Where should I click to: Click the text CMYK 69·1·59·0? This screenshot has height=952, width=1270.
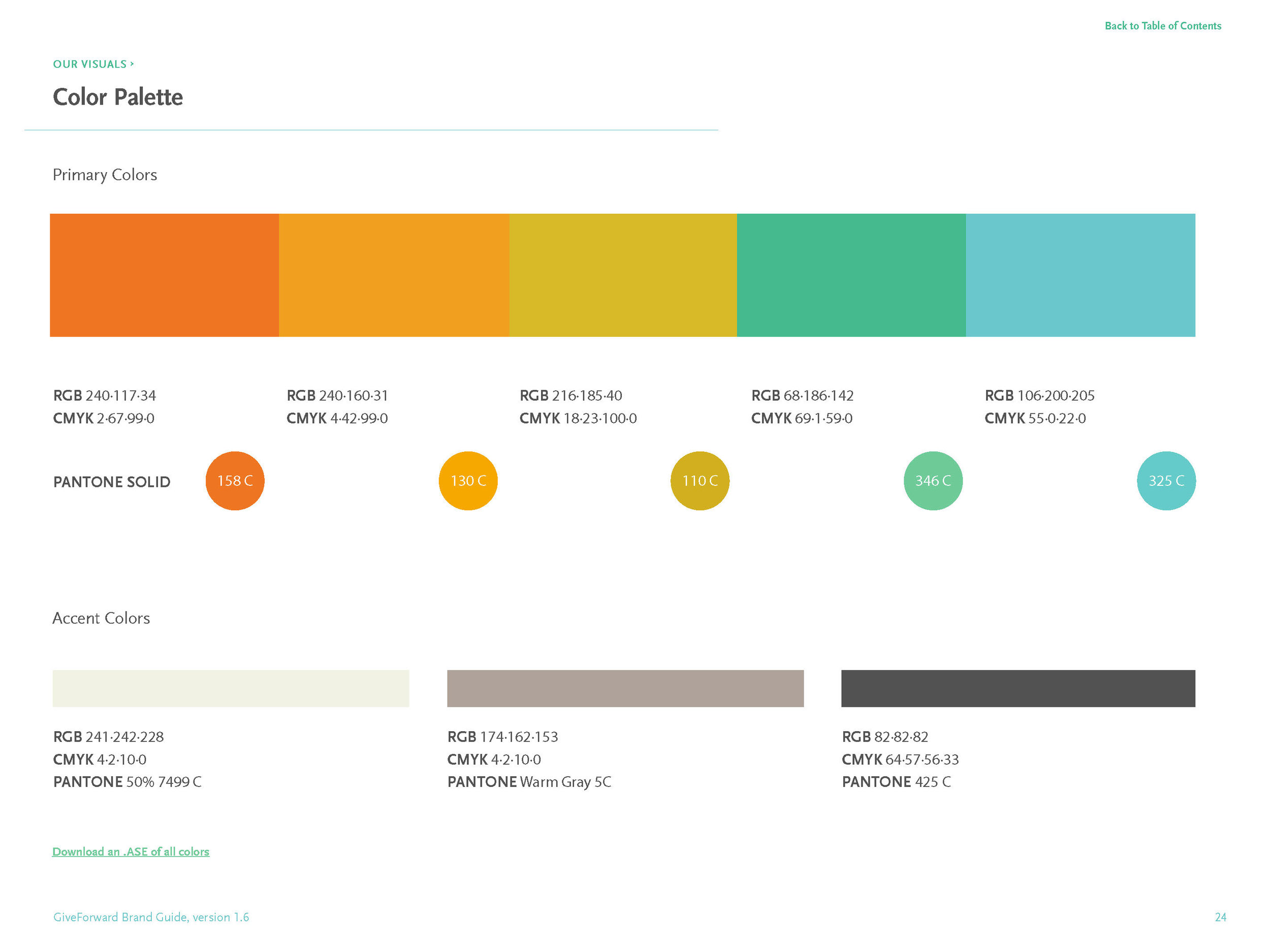(802, 418)
